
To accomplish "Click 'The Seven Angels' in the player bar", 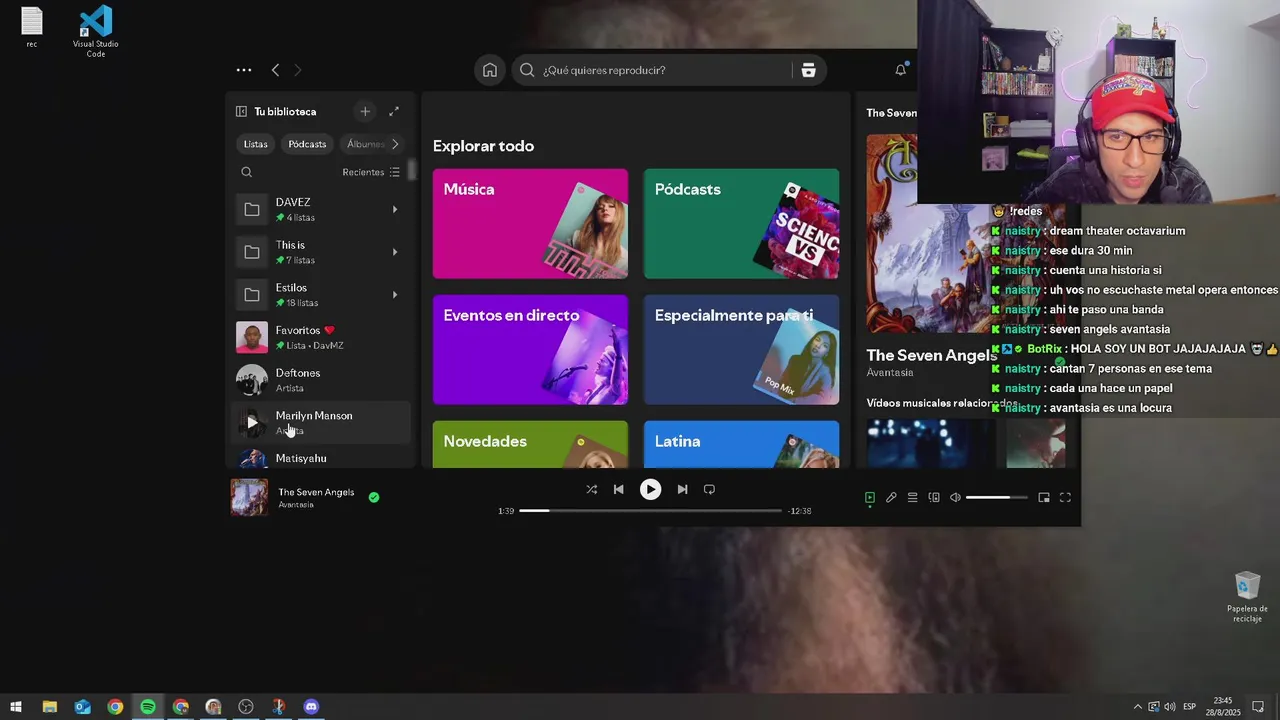I will tap(316, 492).
